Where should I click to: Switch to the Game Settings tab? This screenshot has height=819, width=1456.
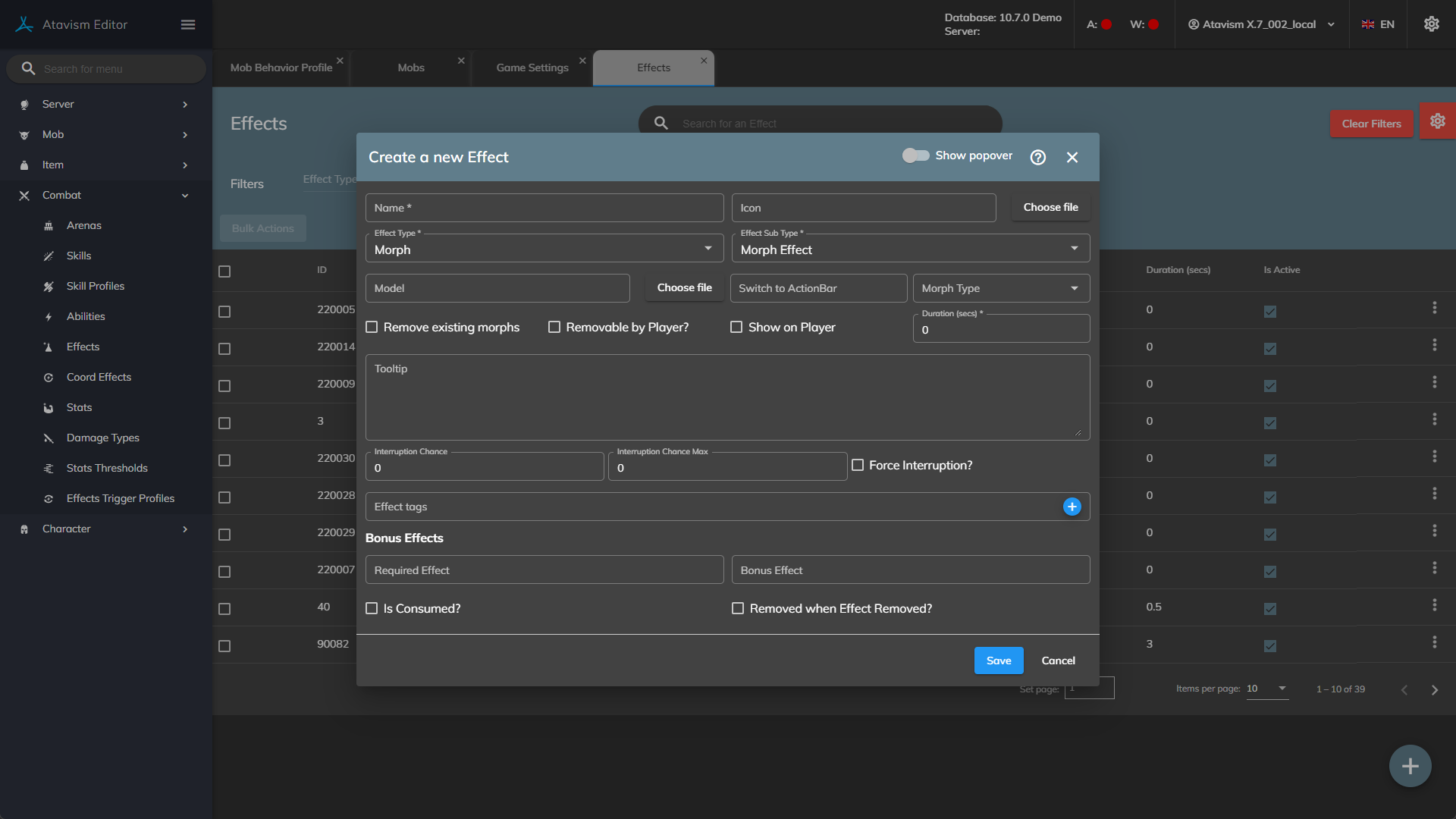click(532, 67)
